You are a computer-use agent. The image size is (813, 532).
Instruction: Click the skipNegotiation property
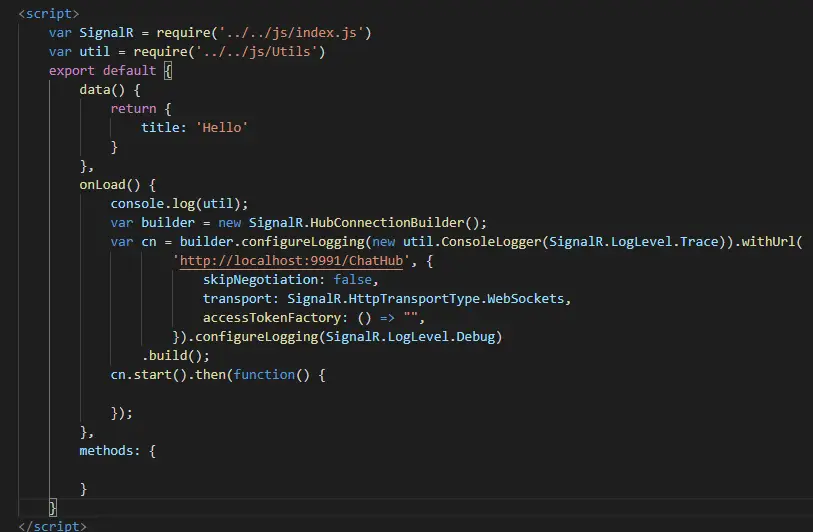pyautogui.click(x=260, y=279)
